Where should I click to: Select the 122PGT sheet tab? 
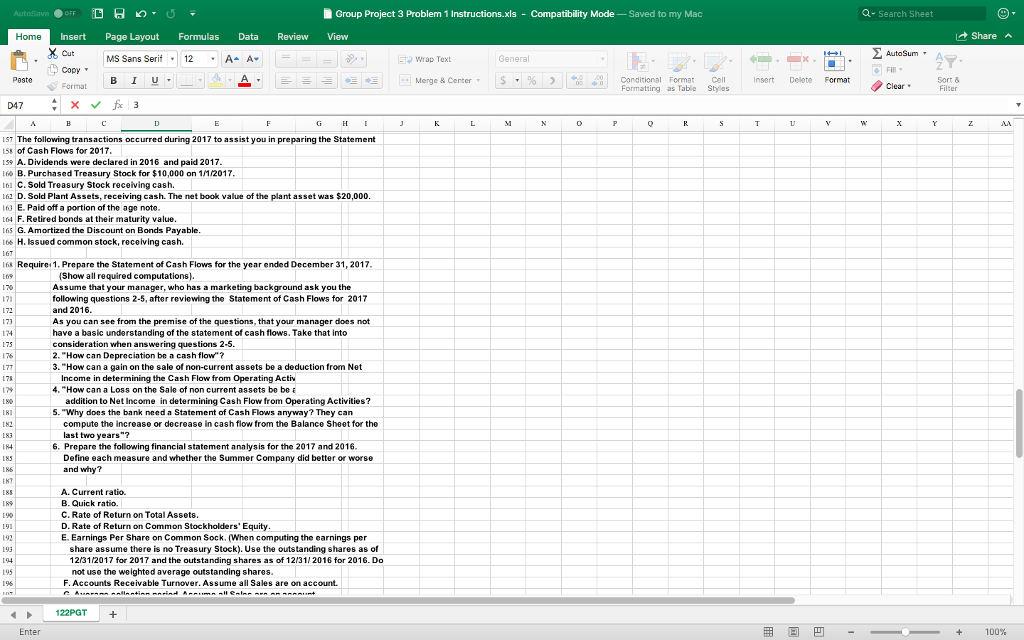[71, 613]
